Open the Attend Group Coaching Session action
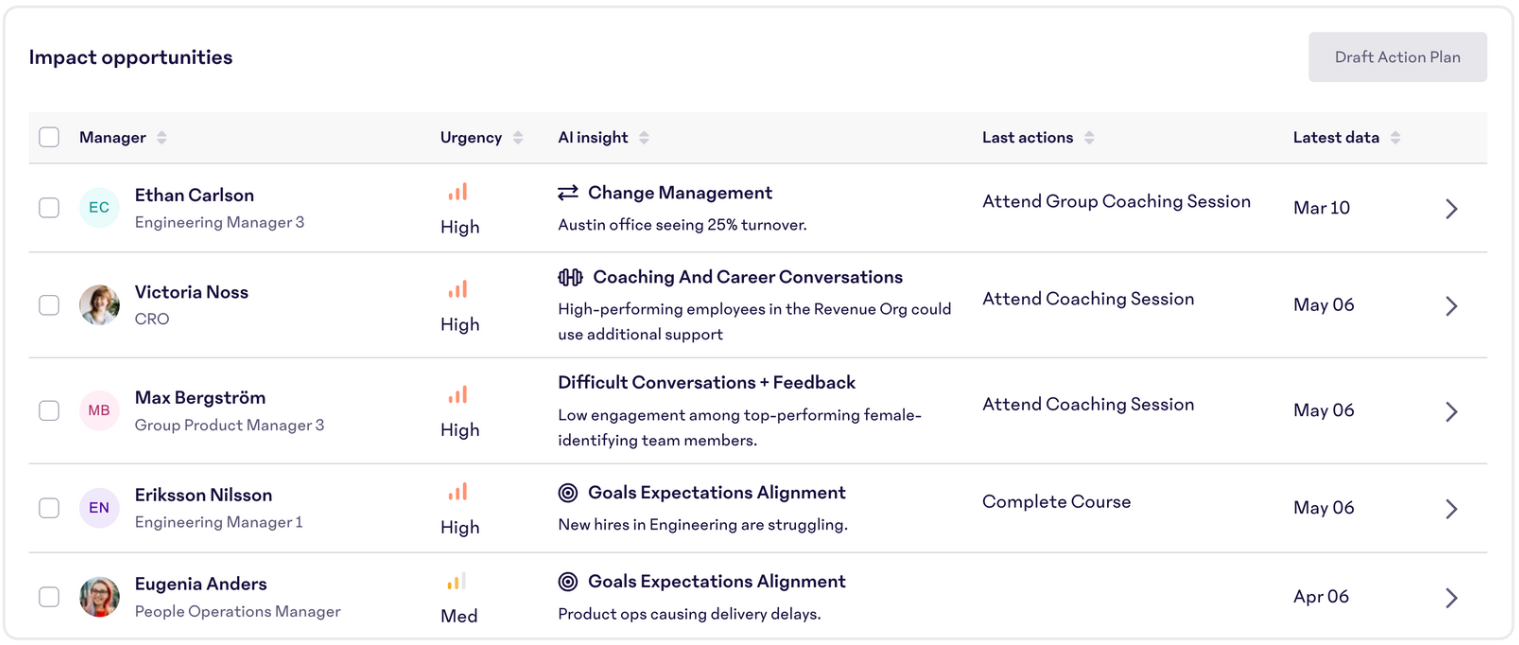This screenshot has width=1519, height=645. click(x=1116, y=202)
